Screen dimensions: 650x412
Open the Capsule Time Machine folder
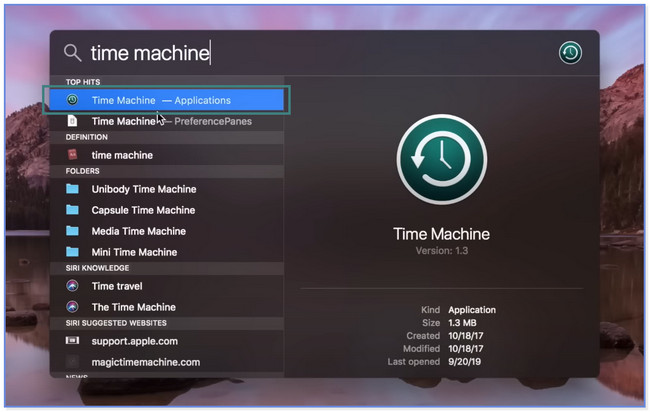point(167,210)
